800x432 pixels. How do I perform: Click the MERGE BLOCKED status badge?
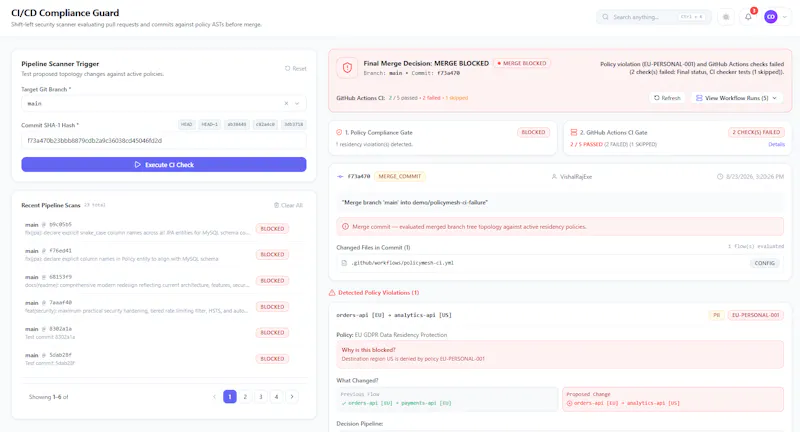pyautogui.click(x=521, y=63)
